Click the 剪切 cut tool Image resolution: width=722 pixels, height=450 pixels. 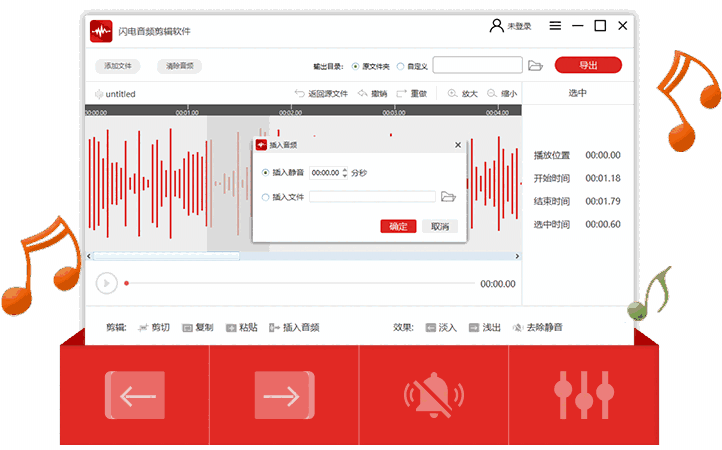pos(154,327)
